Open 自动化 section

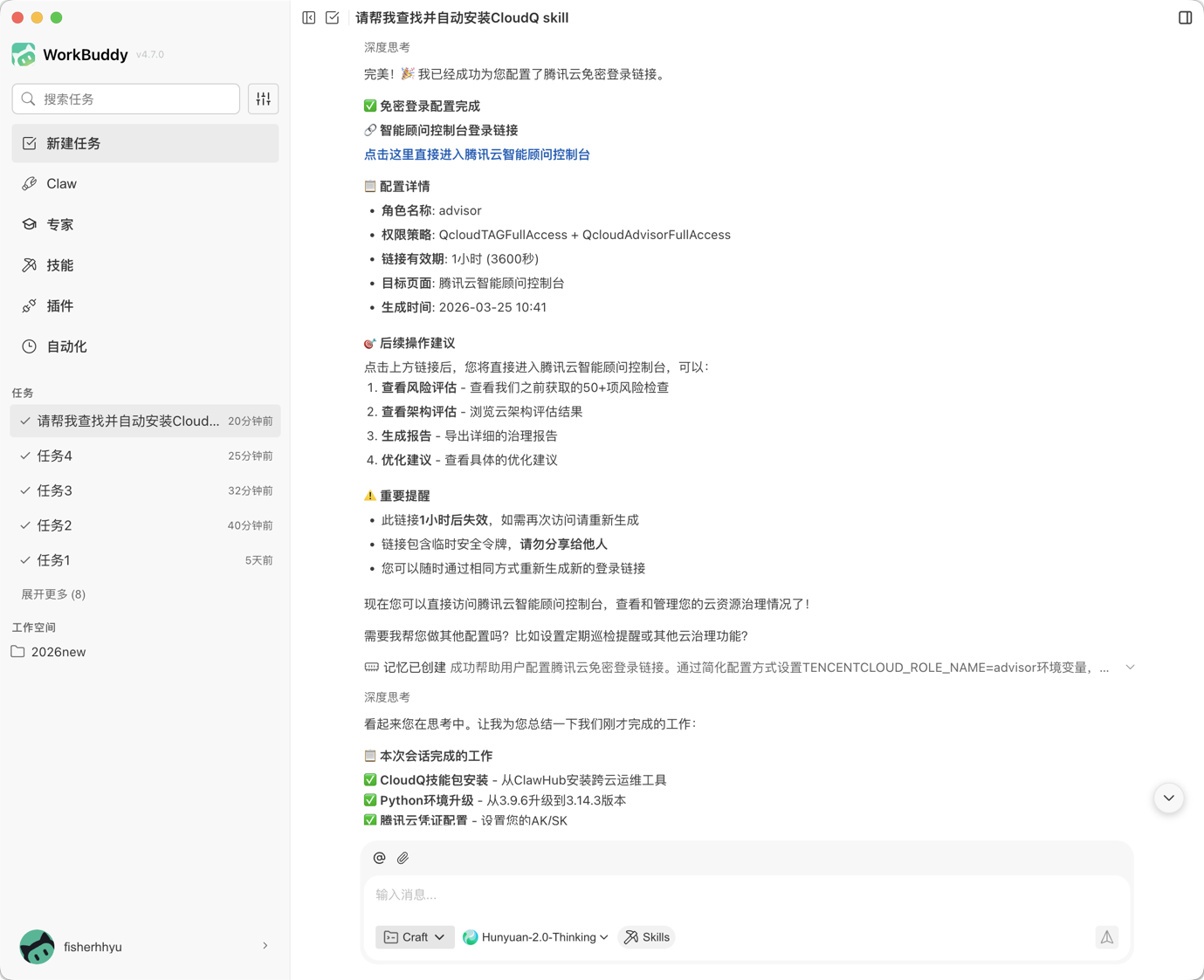click(x=145, y=346)
